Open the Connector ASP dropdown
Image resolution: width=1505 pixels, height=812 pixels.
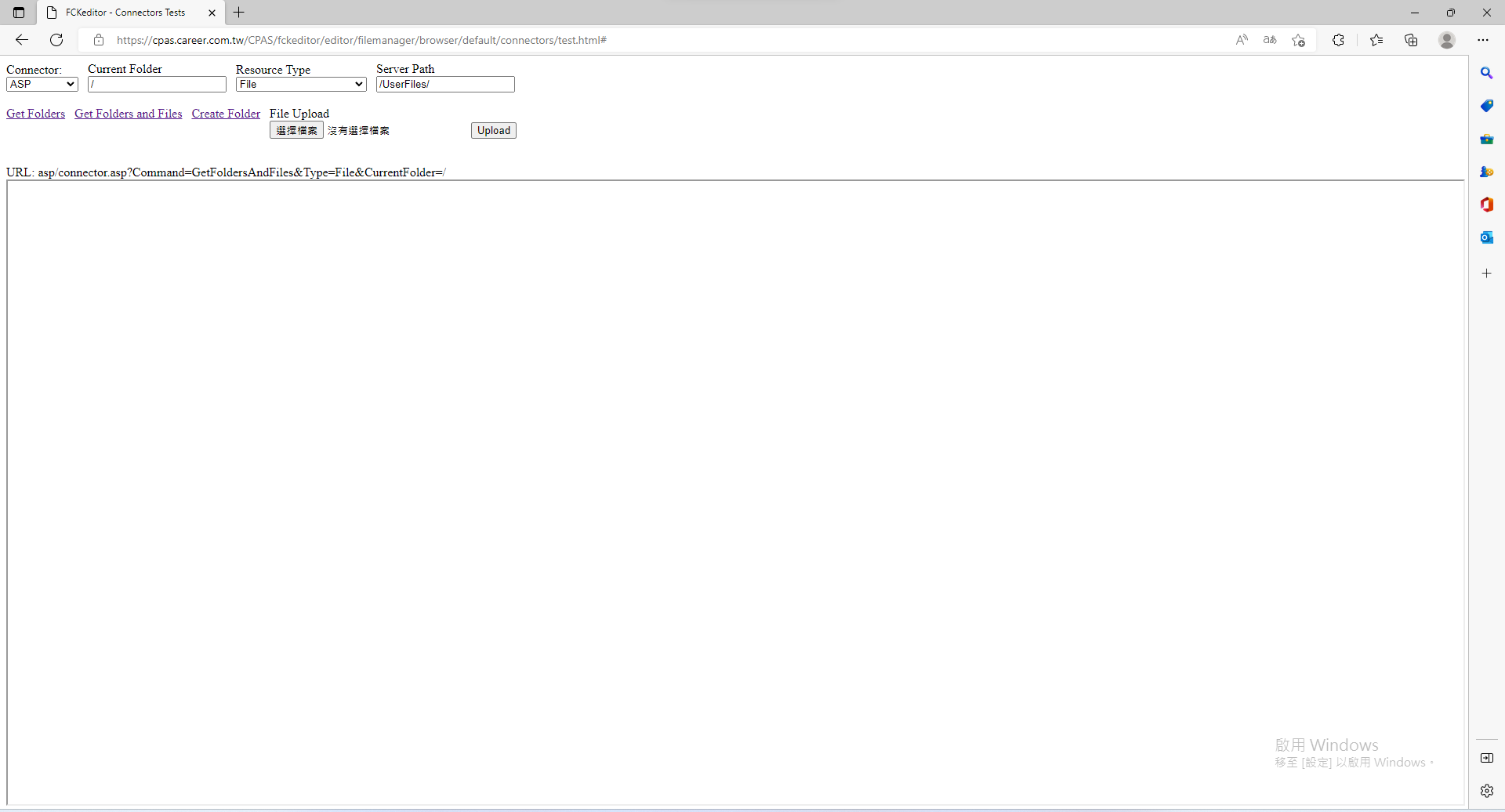(x=42, y=85)
